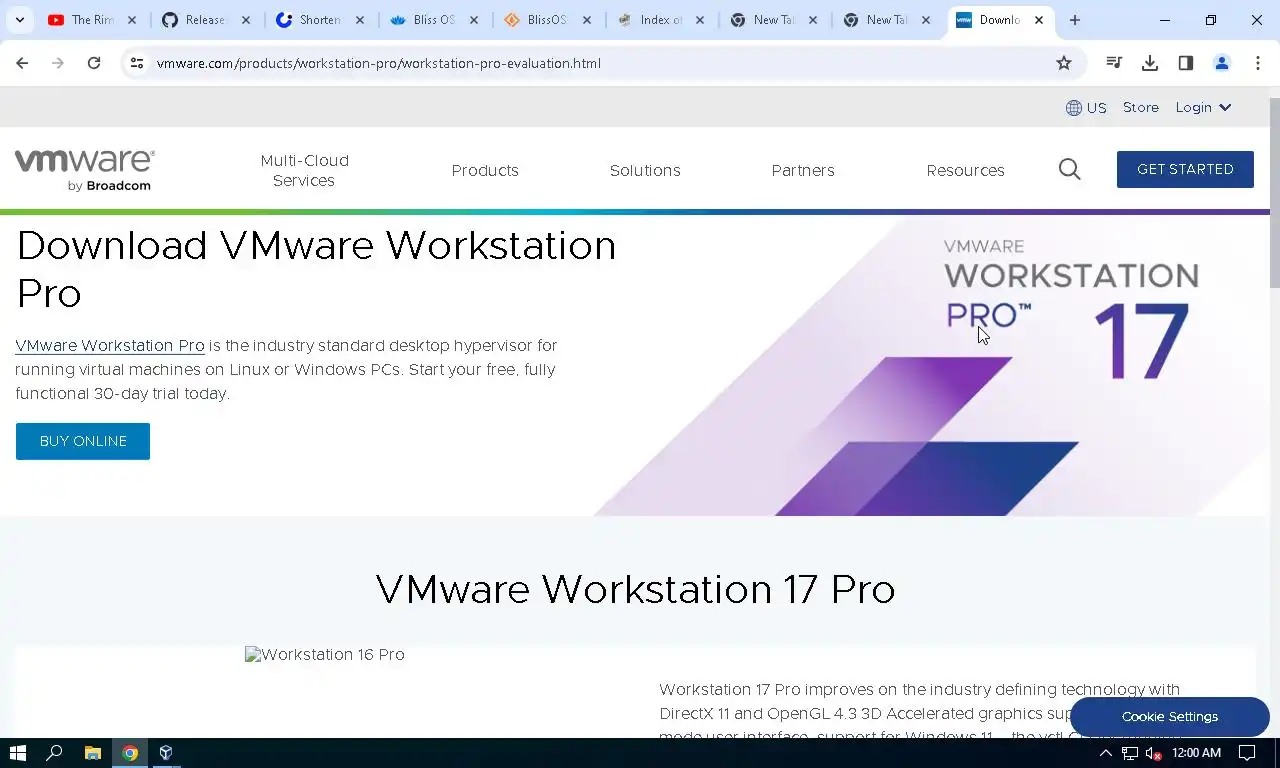
Task: Open the Windows notification center
Action: point(1247,753)
